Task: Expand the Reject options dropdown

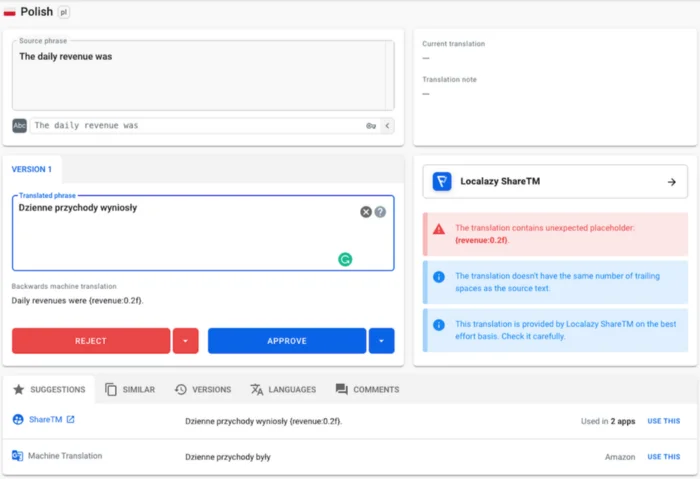Action: click(x=185, y=341)
